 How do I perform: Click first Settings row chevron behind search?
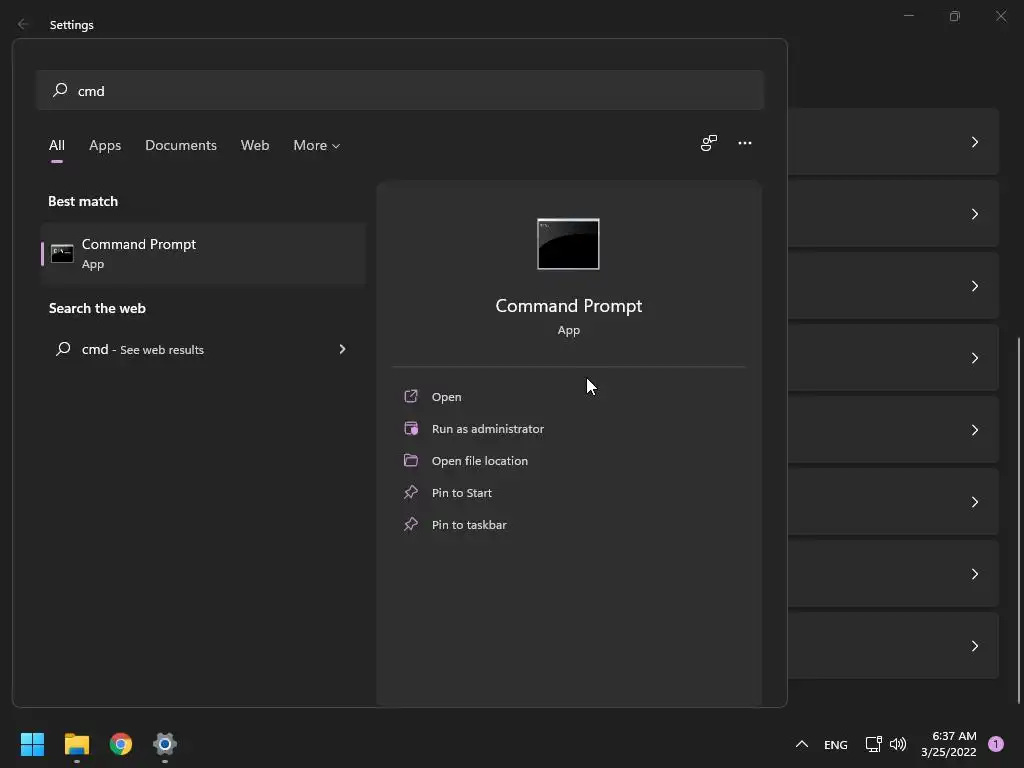[974, 142]
